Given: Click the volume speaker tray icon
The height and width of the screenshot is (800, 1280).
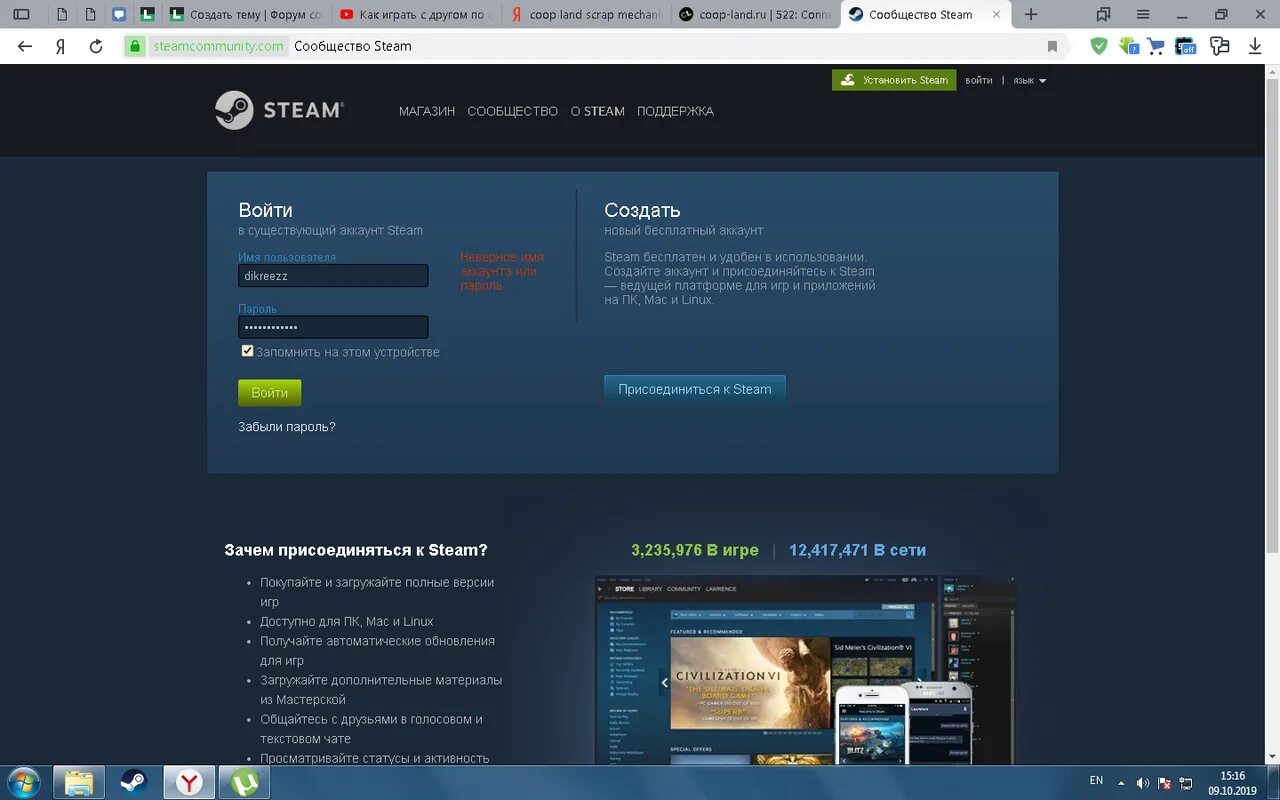Looking at the screenshot, I should click(1143, 783).
